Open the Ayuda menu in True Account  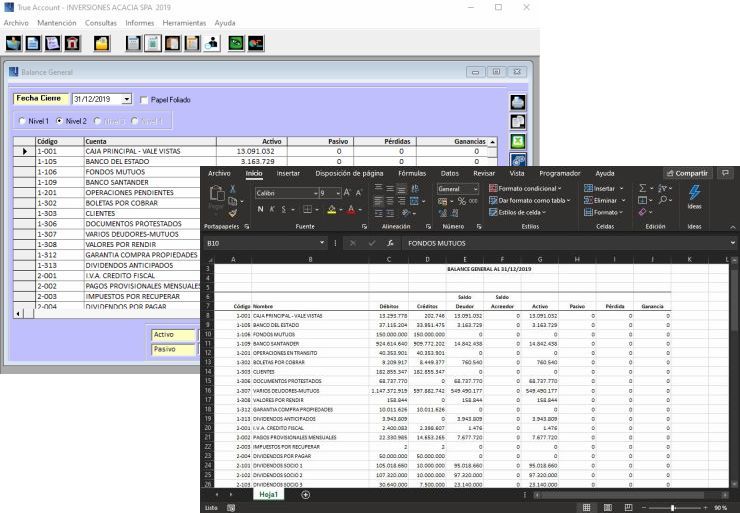click(225, 23)
